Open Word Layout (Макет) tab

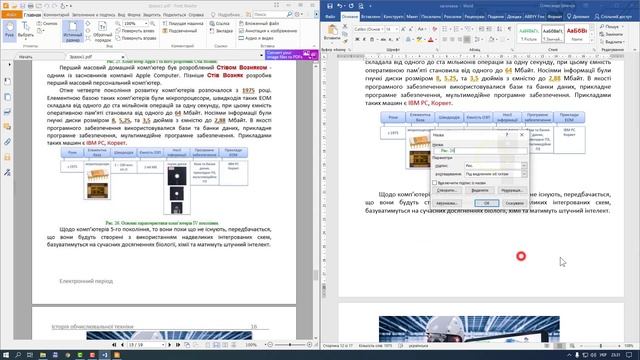412,17
